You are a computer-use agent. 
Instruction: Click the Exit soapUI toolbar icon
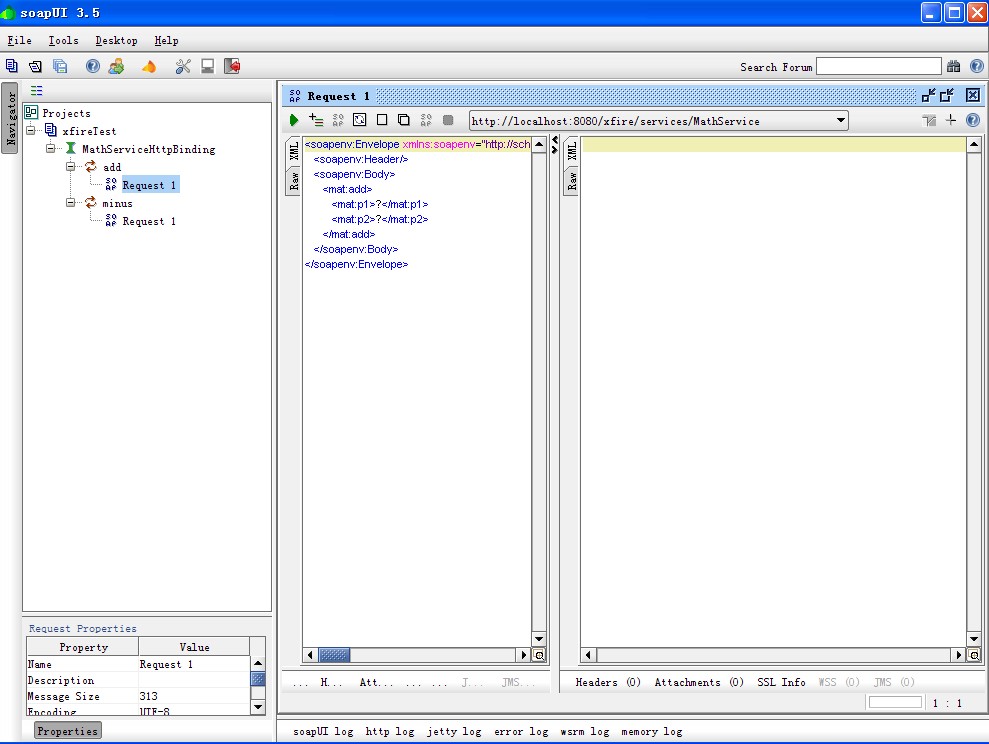[x=232, y=67]
